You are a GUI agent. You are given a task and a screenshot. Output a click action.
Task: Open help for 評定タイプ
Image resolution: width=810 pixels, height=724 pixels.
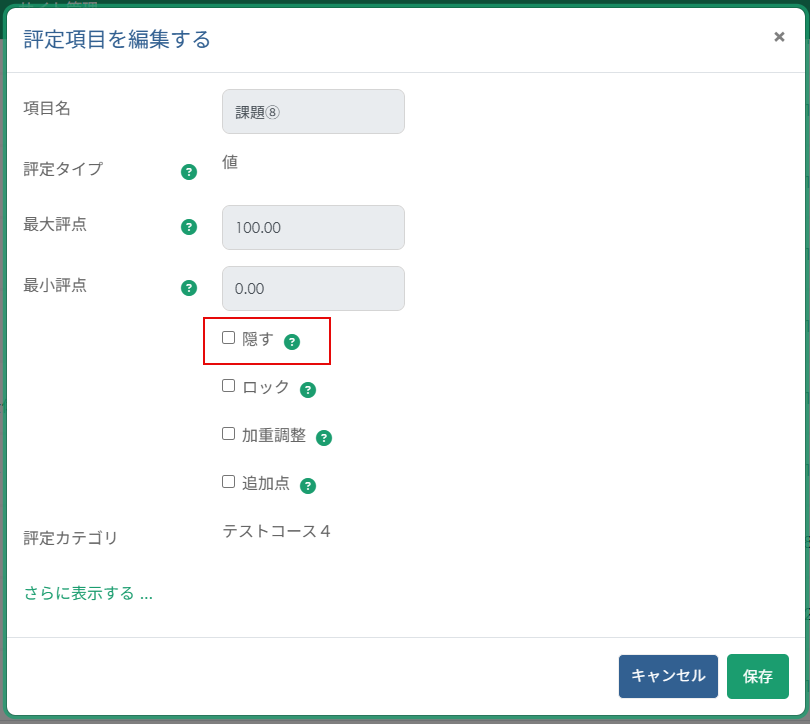pyautogui.click(x=189, y=172)
